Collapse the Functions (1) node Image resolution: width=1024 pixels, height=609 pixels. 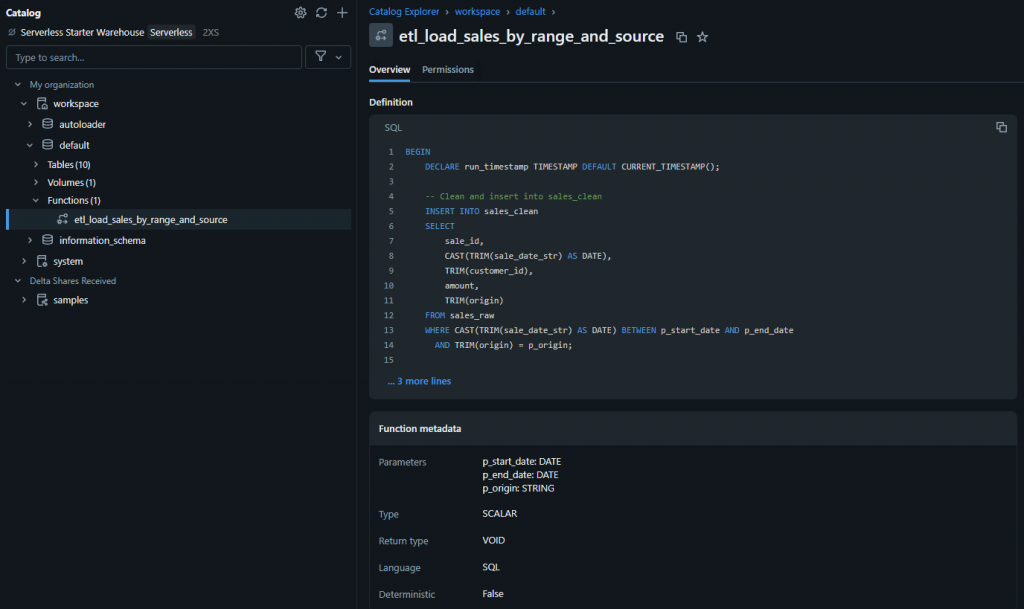pyautogui.click(x=37, y=200)
